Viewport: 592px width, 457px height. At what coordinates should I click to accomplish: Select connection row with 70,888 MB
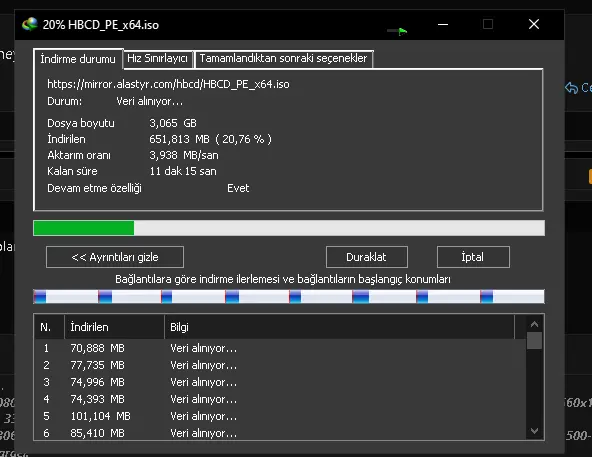point(280,348)
